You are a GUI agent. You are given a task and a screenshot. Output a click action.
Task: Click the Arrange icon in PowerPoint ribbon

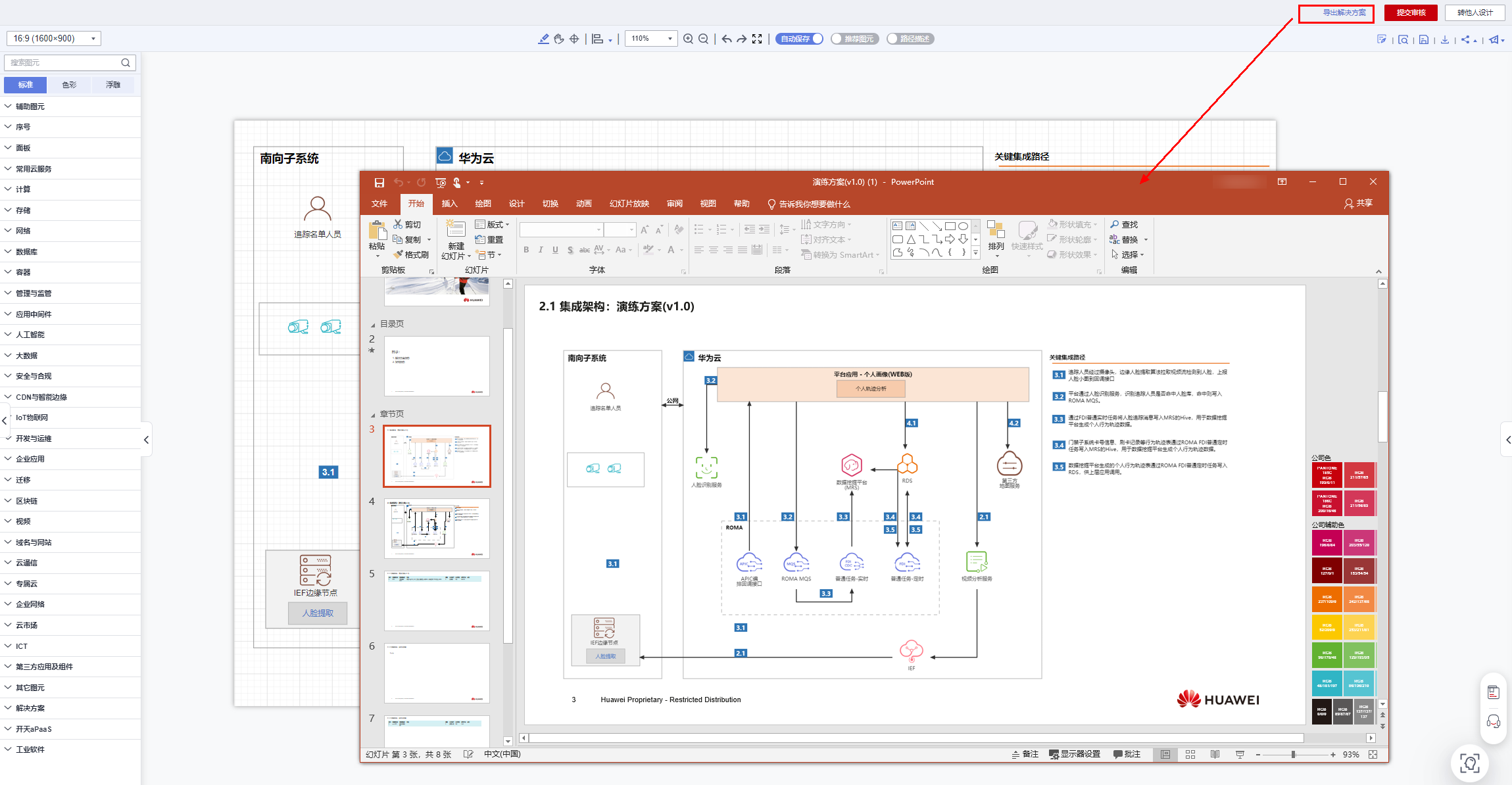point(996,230)
